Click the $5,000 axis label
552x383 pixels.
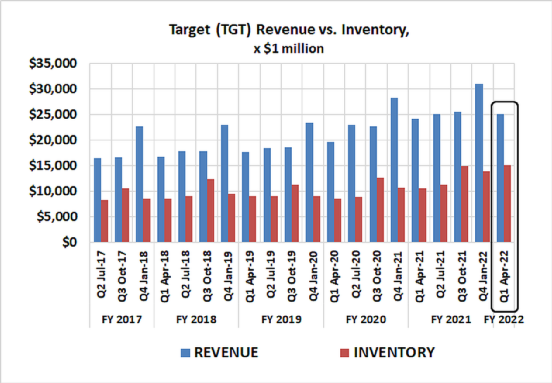click(x=57, y=217)
